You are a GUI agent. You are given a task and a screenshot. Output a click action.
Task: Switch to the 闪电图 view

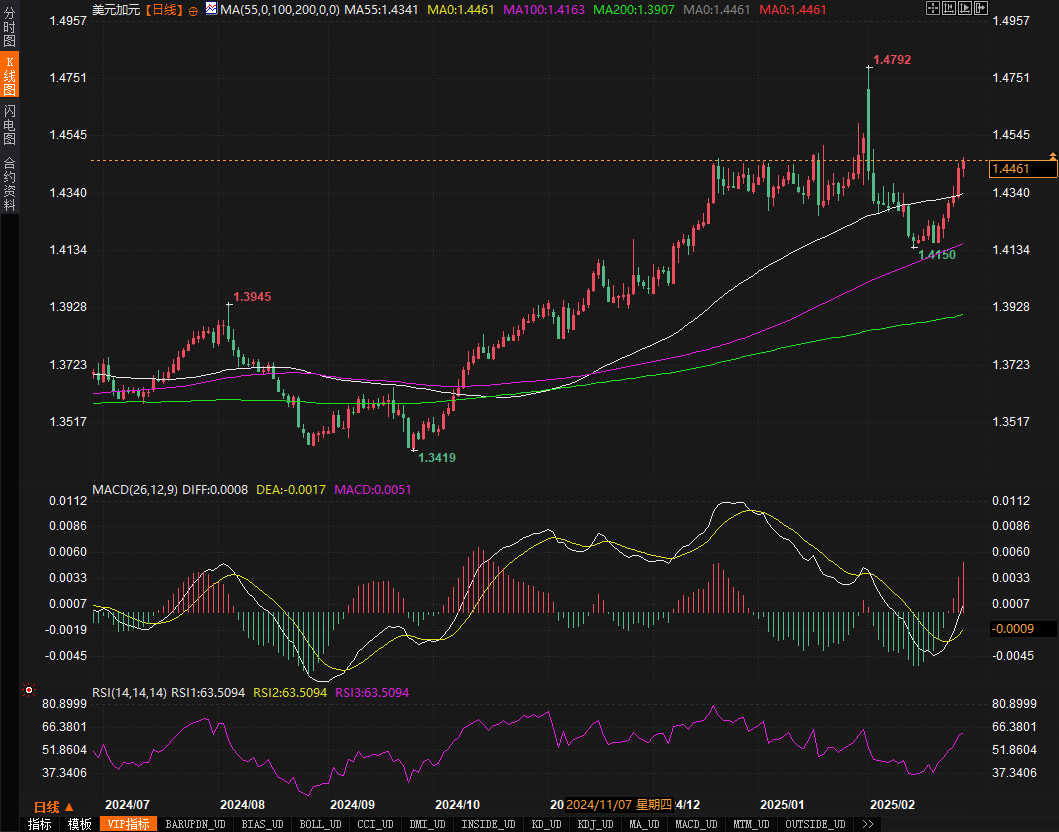pyautogui.click(x=9, y=124)
